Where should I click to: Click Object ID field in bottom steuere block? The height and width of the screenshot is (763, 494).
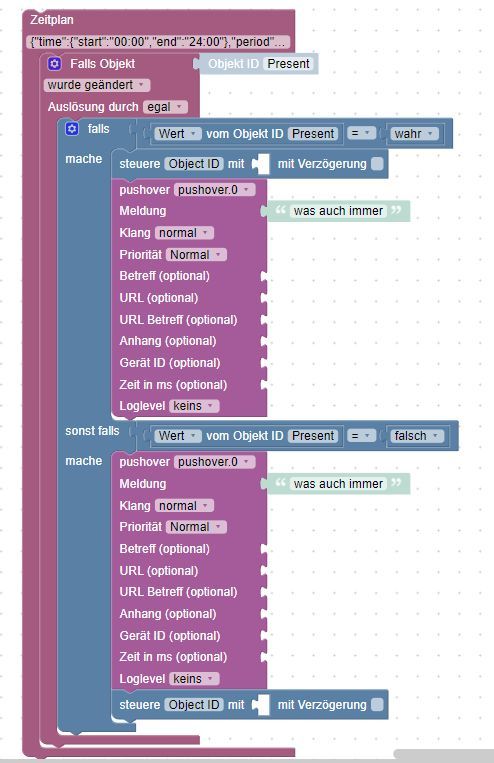coord(194,705)
